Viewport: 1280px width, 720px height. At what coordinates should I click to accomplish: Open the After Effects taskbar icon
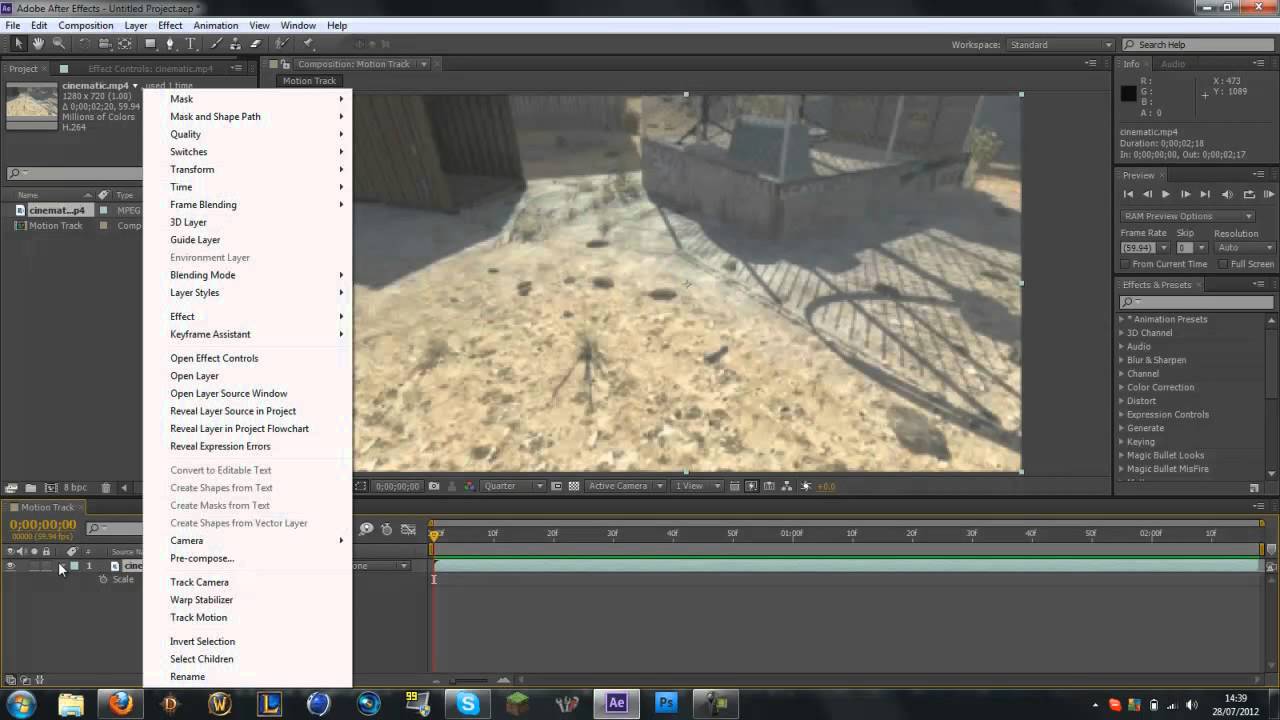point(617,703)
